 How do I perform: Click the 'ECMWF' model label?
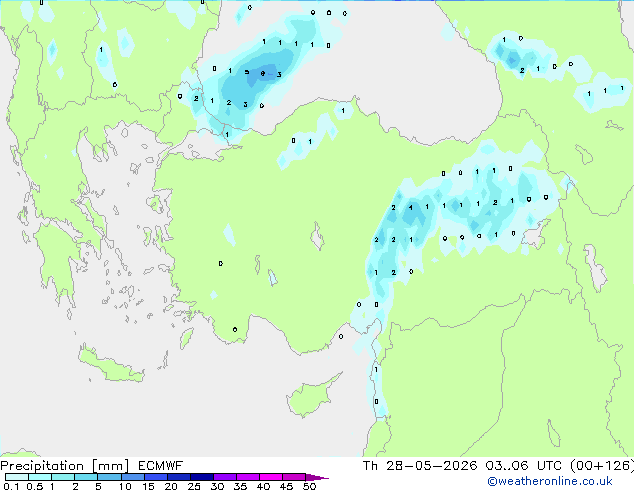(x=161, y=466)
